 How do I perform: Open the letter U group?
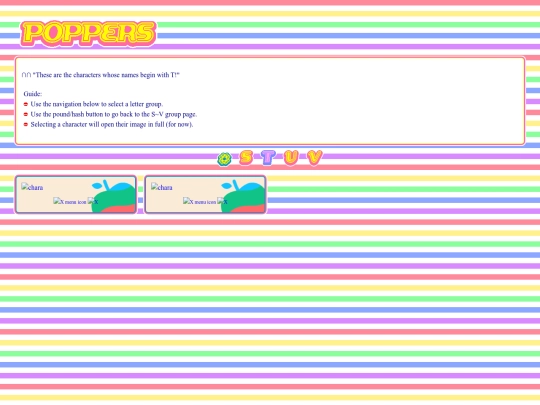click(x=291, y=158)
